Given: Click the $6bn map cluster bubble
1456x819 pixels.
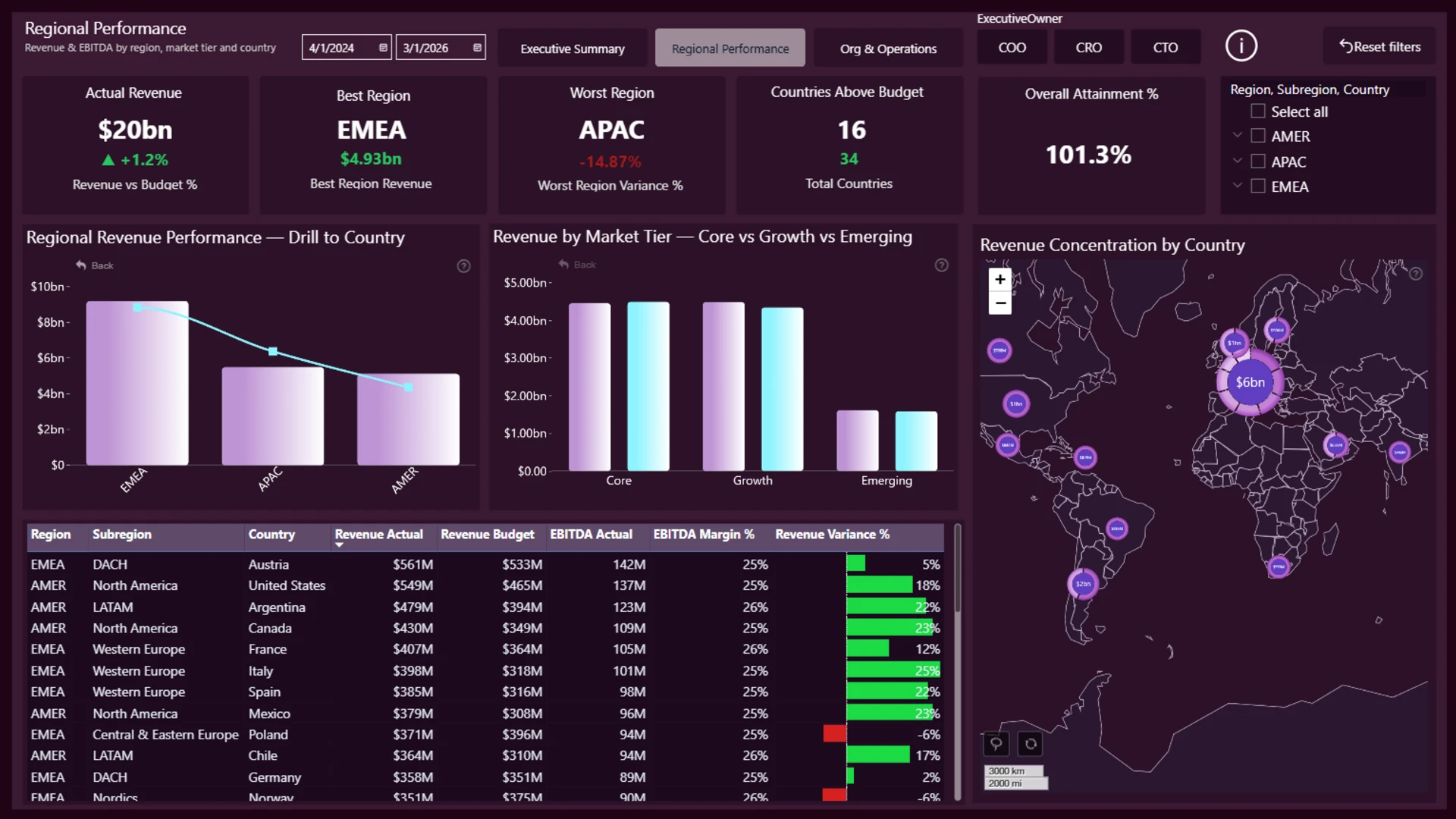Looking at the screenshot, I should tap(1250, 382).
